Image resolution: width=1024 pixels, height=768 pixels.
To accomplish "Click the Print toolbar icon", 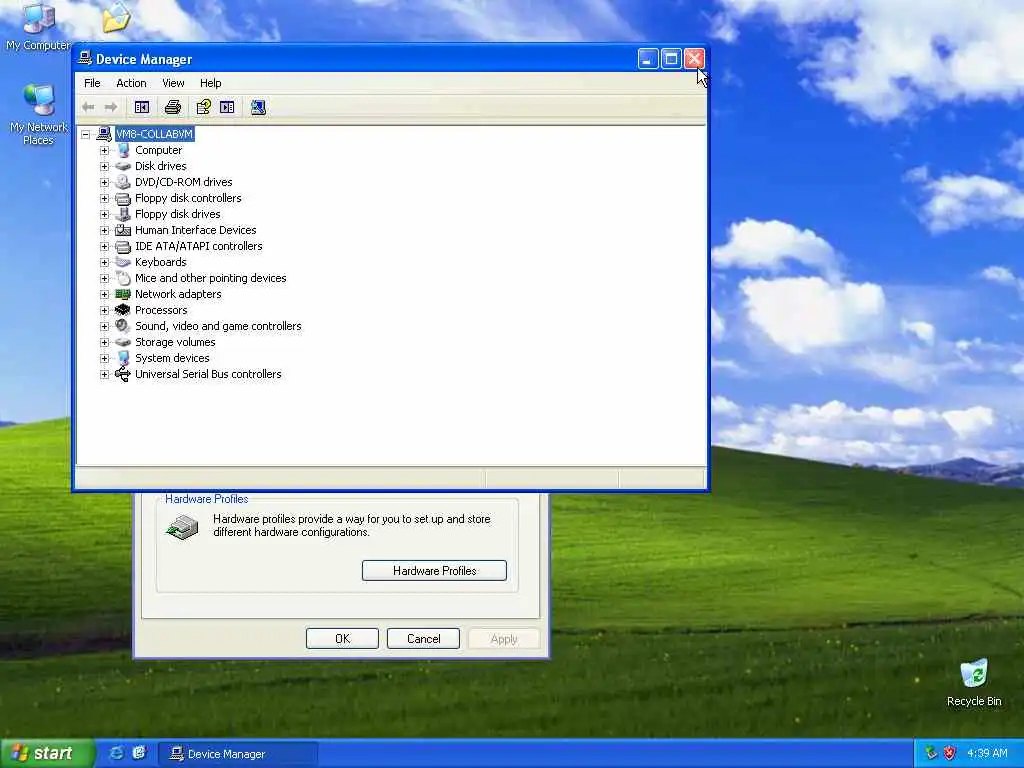I will pos(172,107).
